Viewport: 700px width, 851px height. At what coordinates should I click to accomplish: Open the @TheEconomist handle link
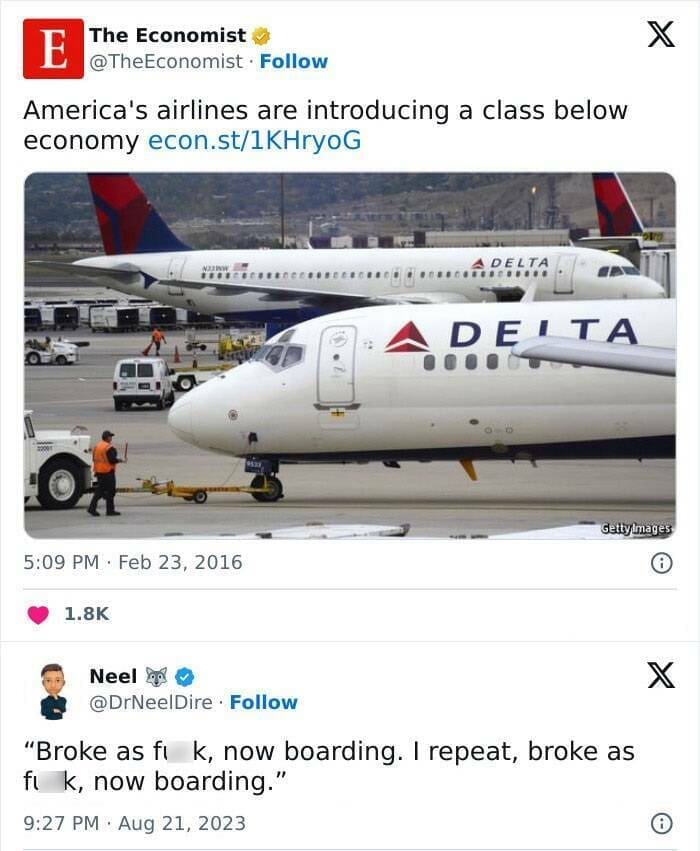point(166,61)
